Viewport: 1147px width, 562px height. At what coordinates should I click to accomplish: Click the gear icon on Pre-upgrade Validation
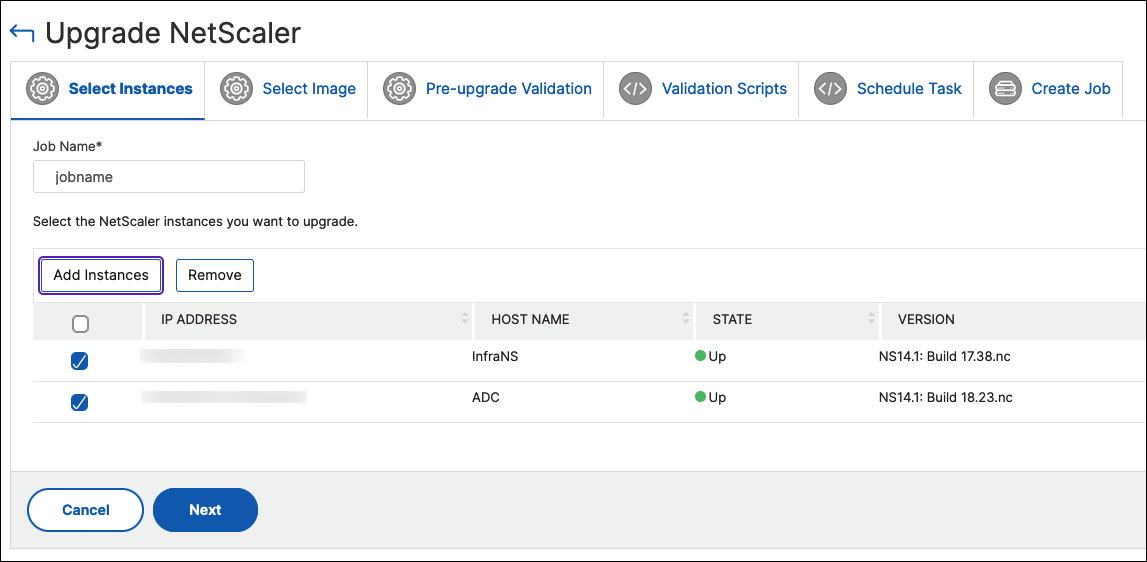tap(399, 89)
